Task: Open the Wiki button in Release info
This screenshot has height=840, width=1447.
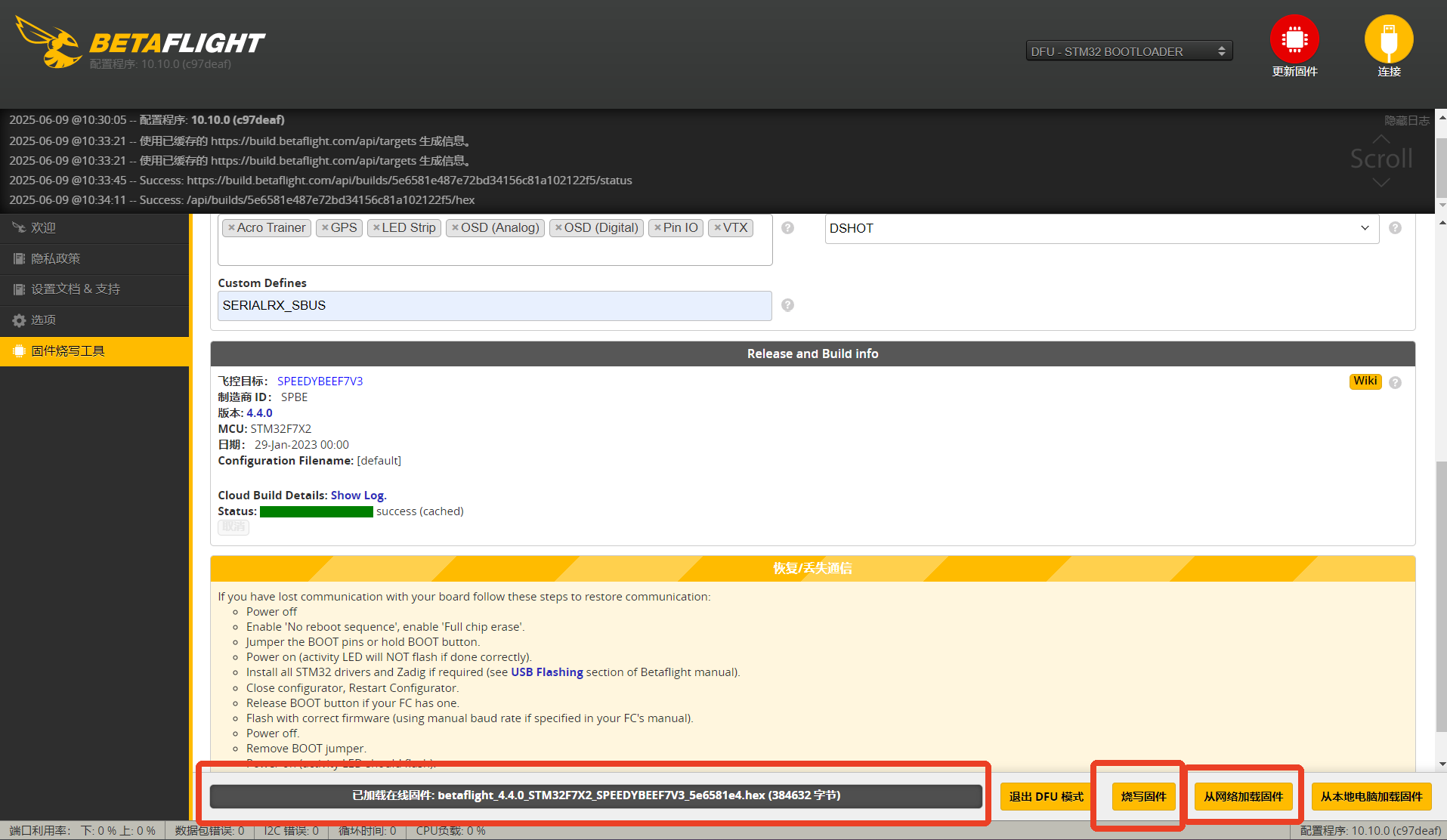Action: pyautogui.click(x=1365, y=381)
